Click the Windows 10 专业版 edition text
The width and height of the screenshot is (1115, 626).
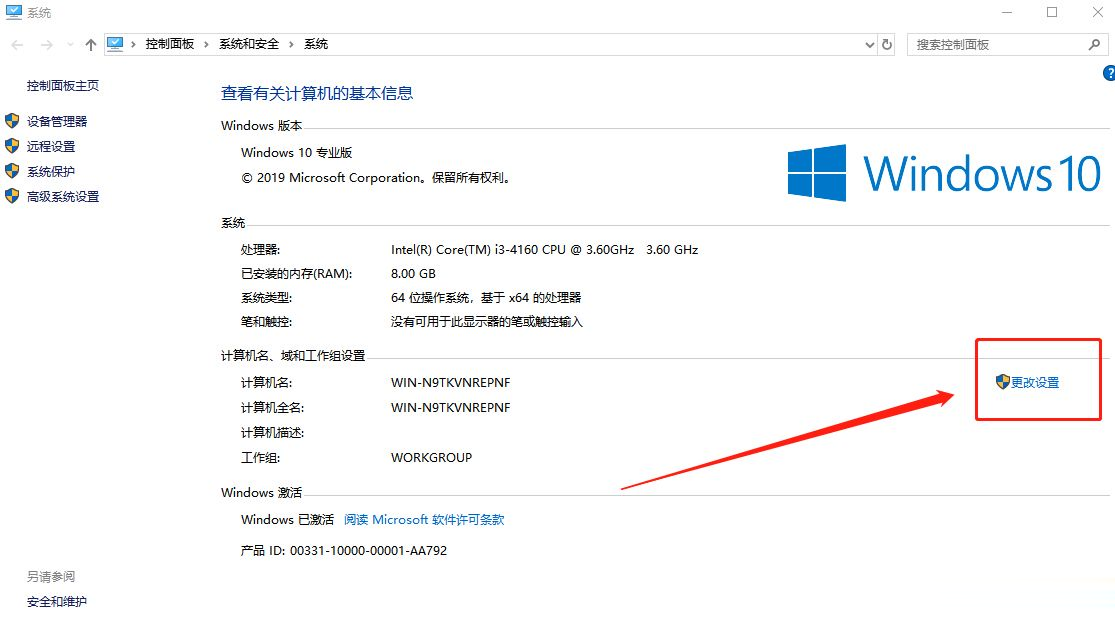click(297, 153)
